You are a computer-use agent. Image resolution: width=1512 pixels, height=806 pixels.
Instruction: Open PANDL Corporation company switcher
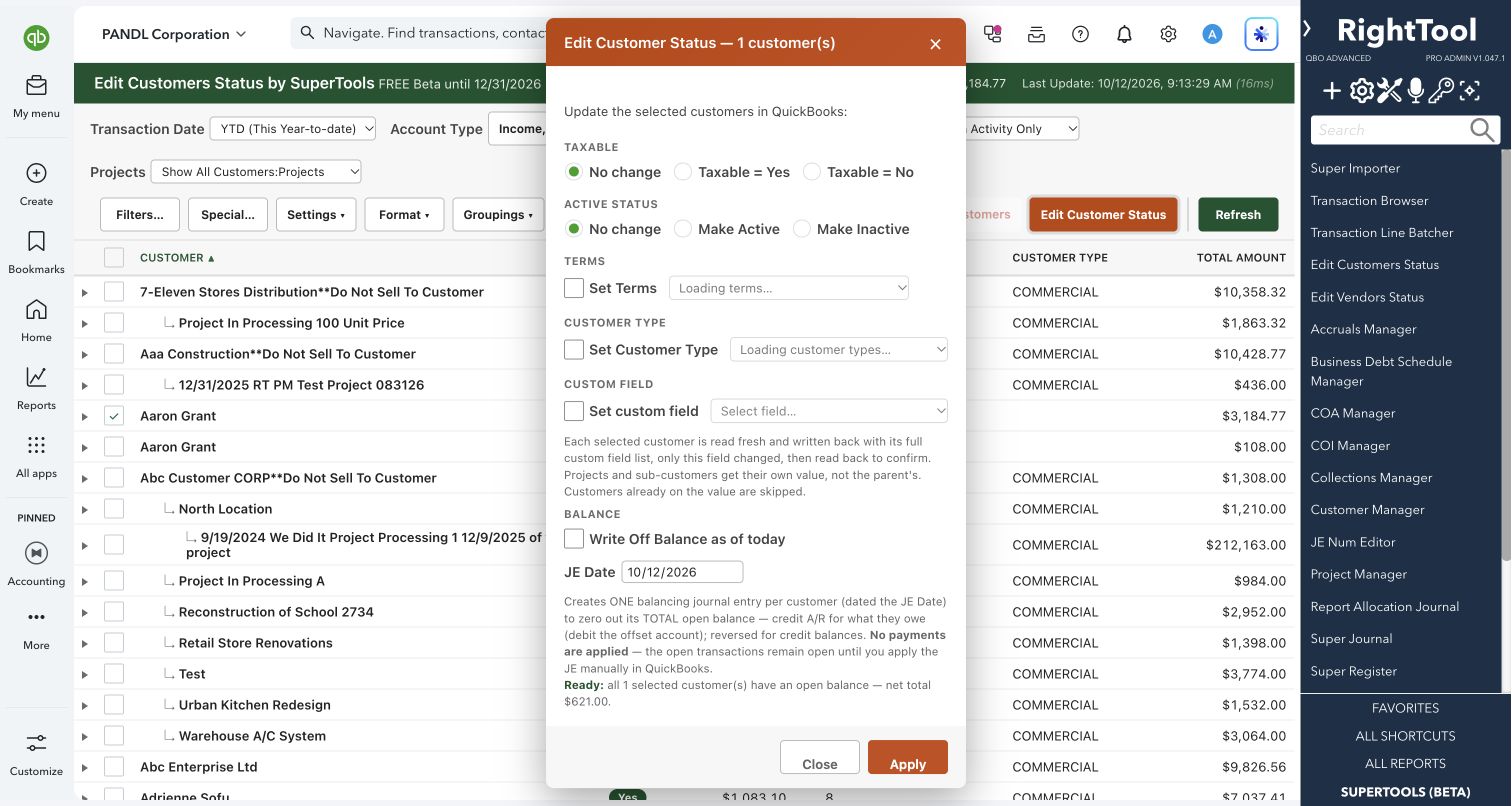pyautogui.click(x=173, y=34)
